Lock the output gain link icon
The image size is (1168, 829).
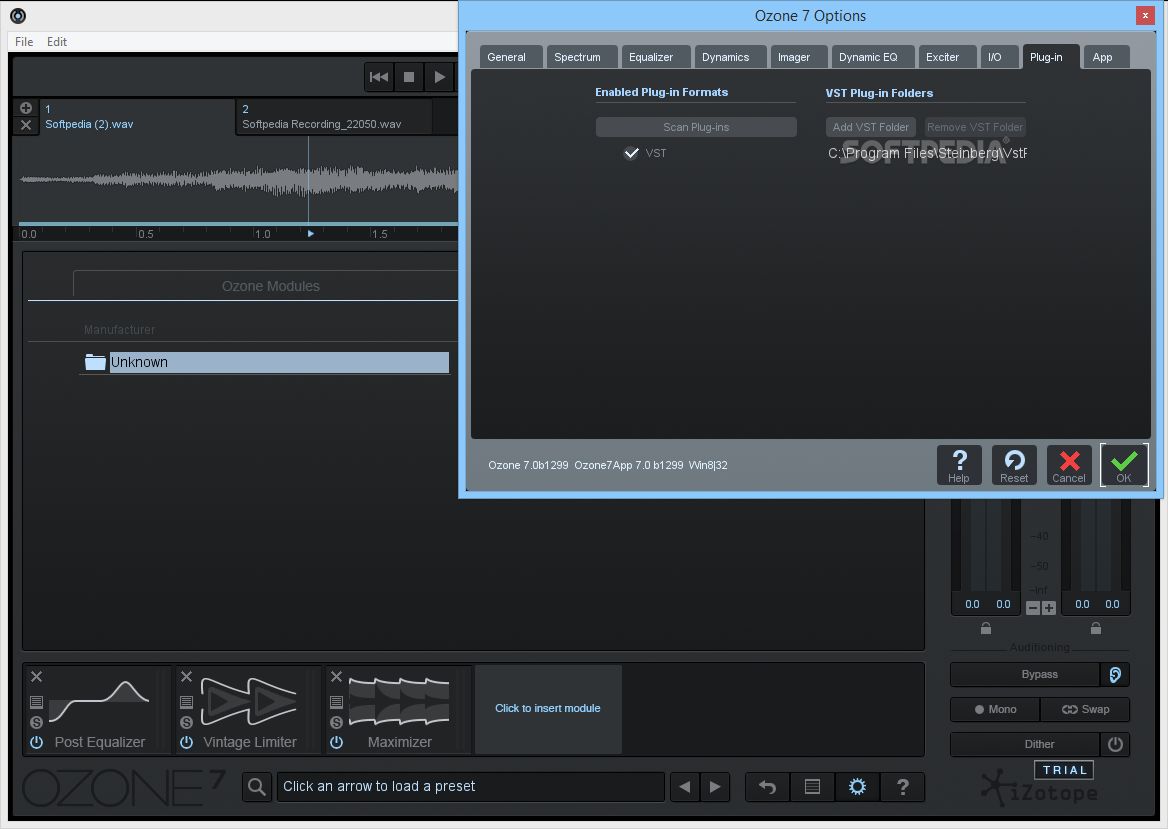(x=1096, y=629)
